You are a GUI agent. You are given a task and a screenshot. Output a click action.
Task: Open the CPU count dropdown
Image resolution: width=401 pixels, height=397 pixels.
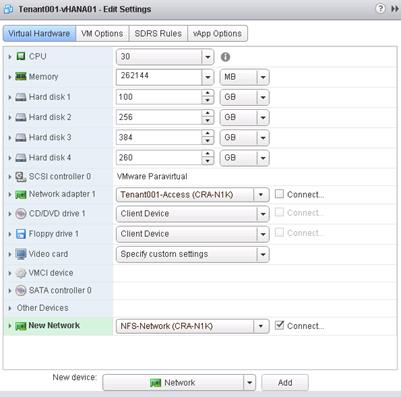coord(208,57)
